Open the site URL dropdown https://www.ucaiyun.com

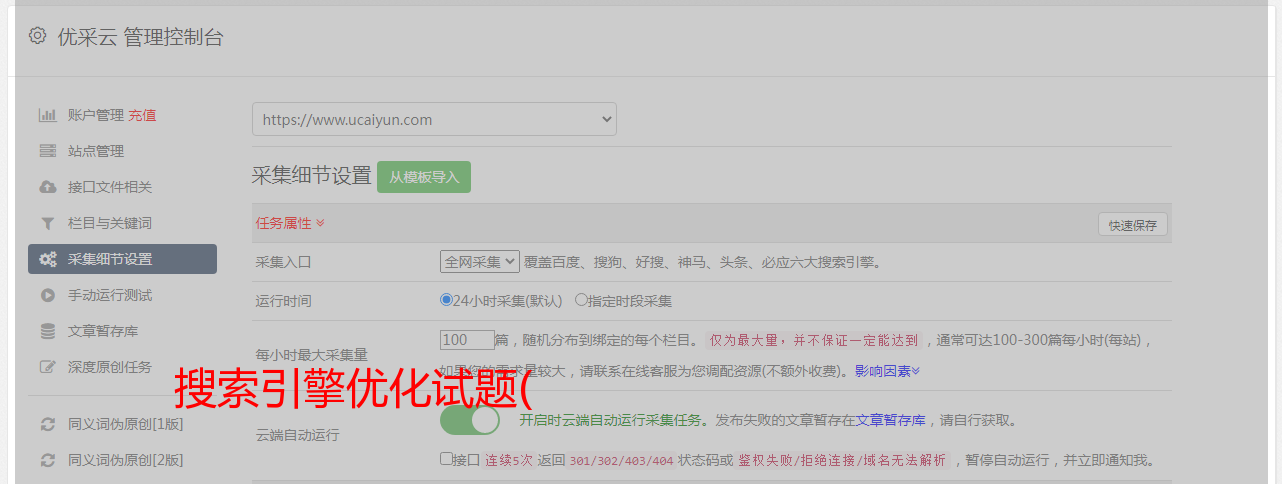pyautogui.click(x=434, y=119)
